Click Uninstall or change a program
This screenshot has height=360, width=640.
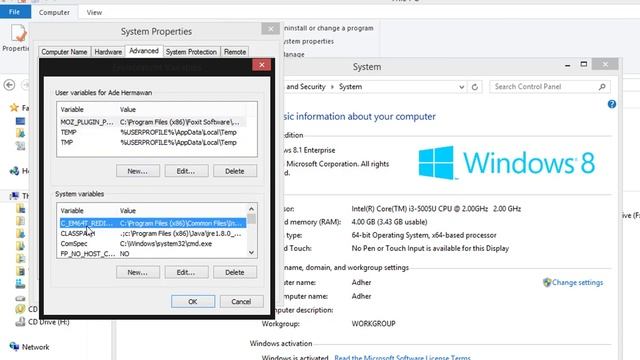(x=329, y=28)
